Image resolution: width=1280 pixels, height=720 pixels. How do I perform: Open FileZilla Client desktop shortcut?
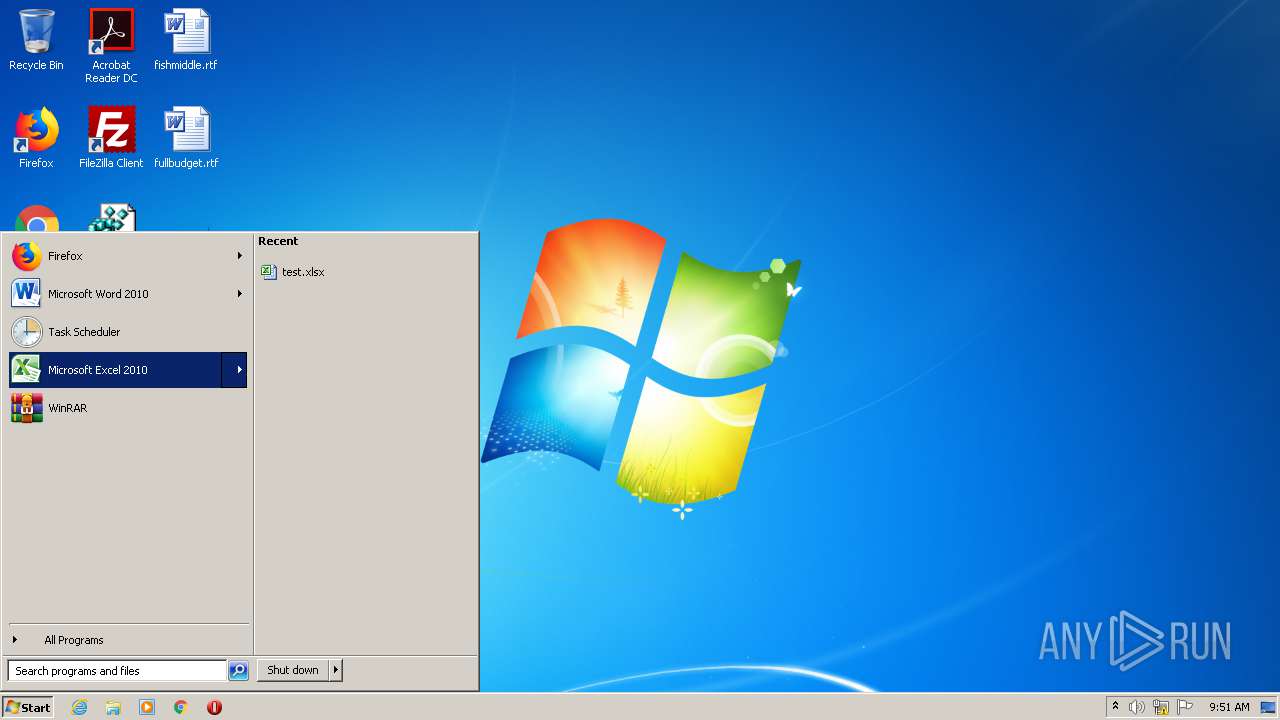[111, 138]
